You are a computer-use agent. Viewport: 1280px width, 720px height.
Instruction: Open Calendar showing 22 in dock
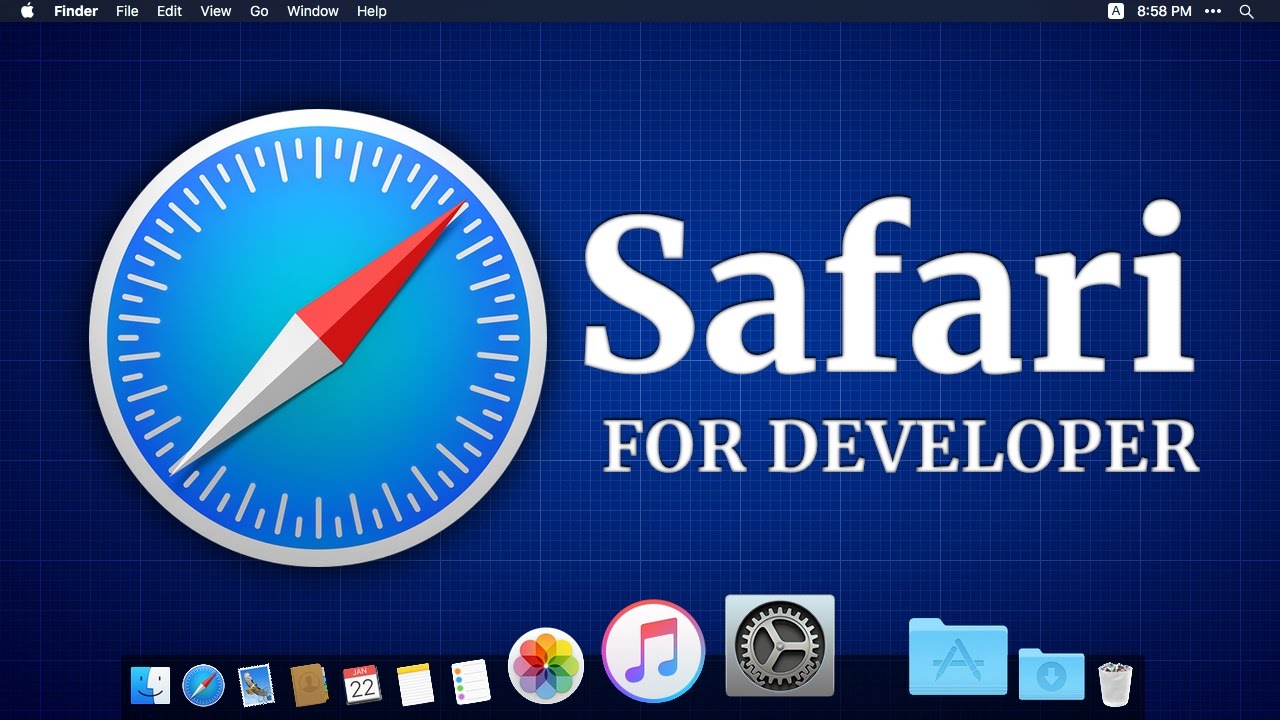362,685
